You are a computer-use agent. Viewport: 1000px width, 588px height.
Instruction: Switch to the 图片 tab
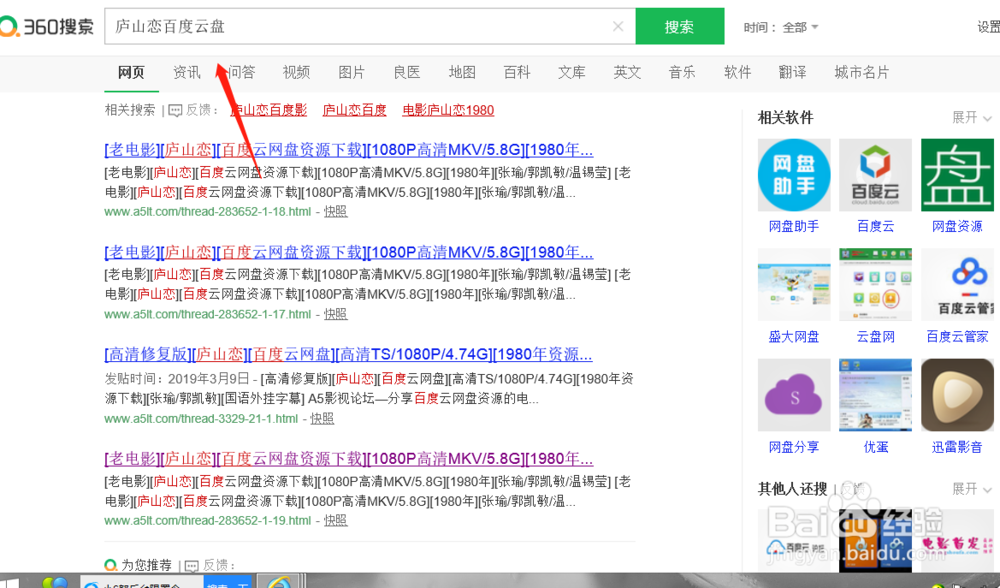coord(352,71)
